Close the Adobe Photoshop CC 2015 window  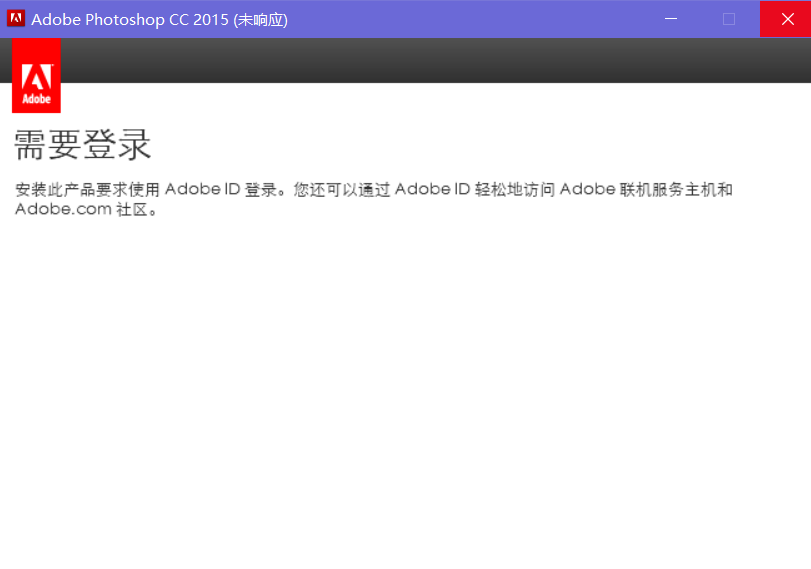tap(785, 19)
